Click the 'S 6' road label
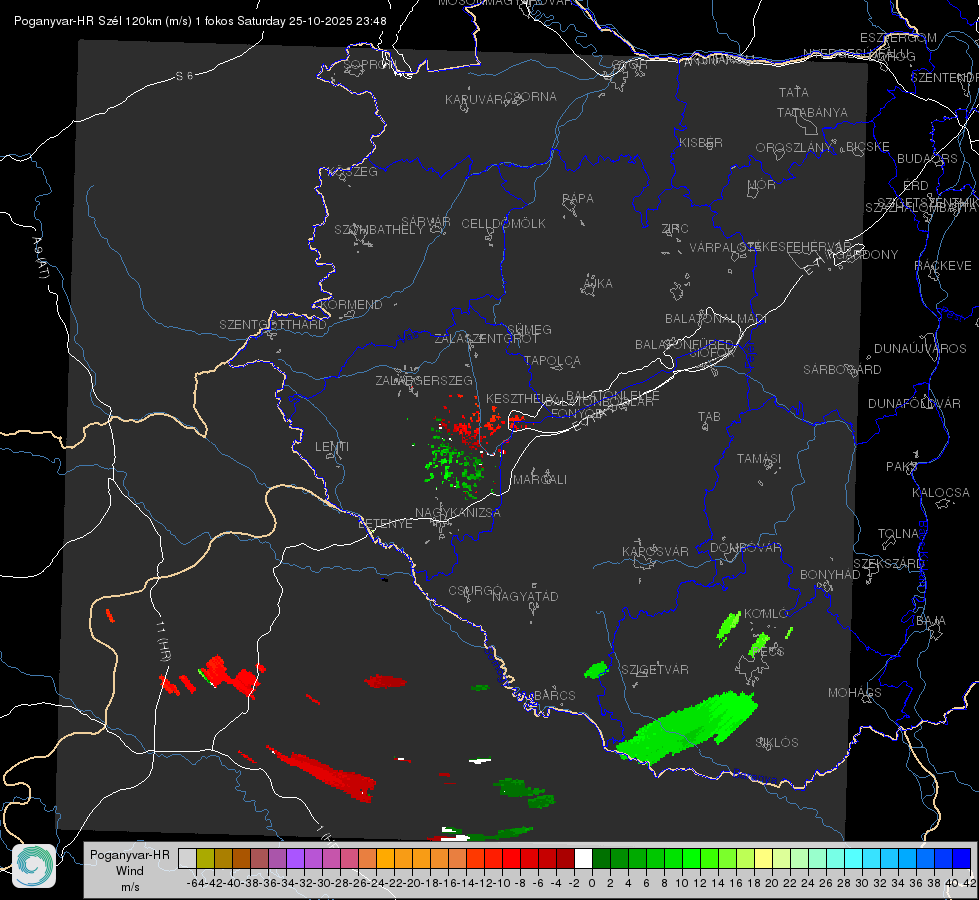The height and width of the screenshot is (900, 979). [184, 76]
